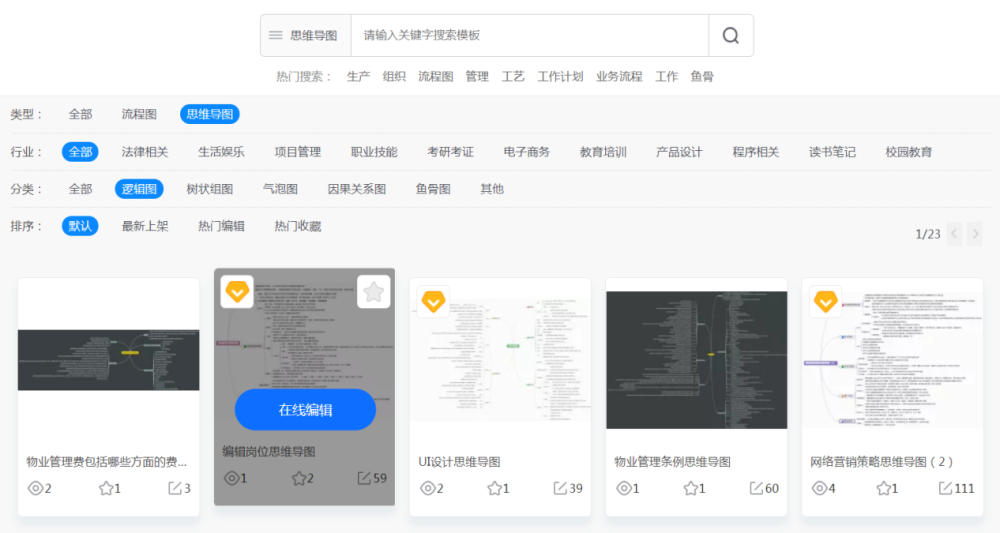Sort by 热门收藏
Screen dimensions: 1000x533
coord(298,226)
